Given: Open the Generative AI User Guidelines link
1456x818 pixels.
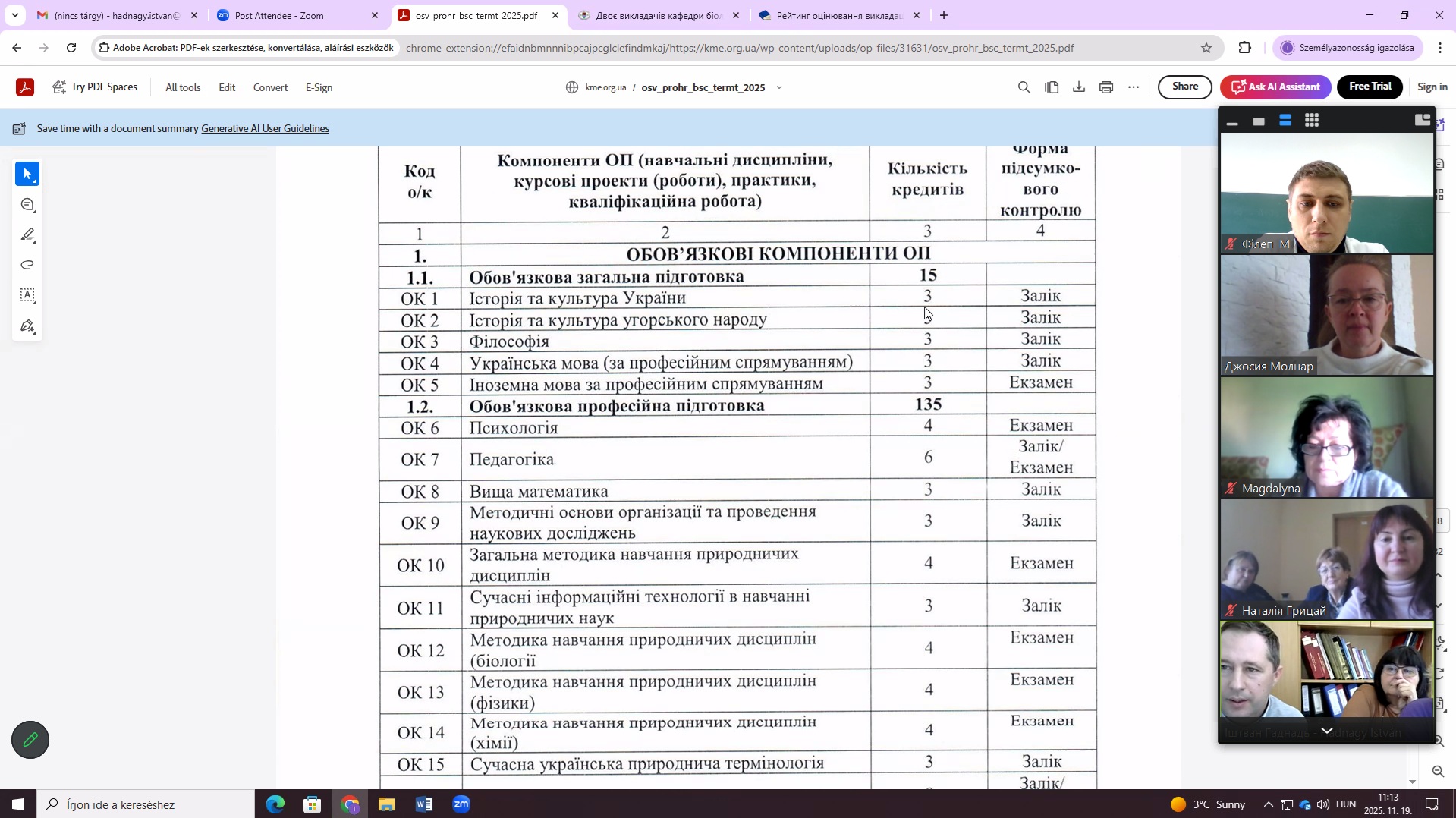Looking at the screenshot, I should tap(265, 129).
